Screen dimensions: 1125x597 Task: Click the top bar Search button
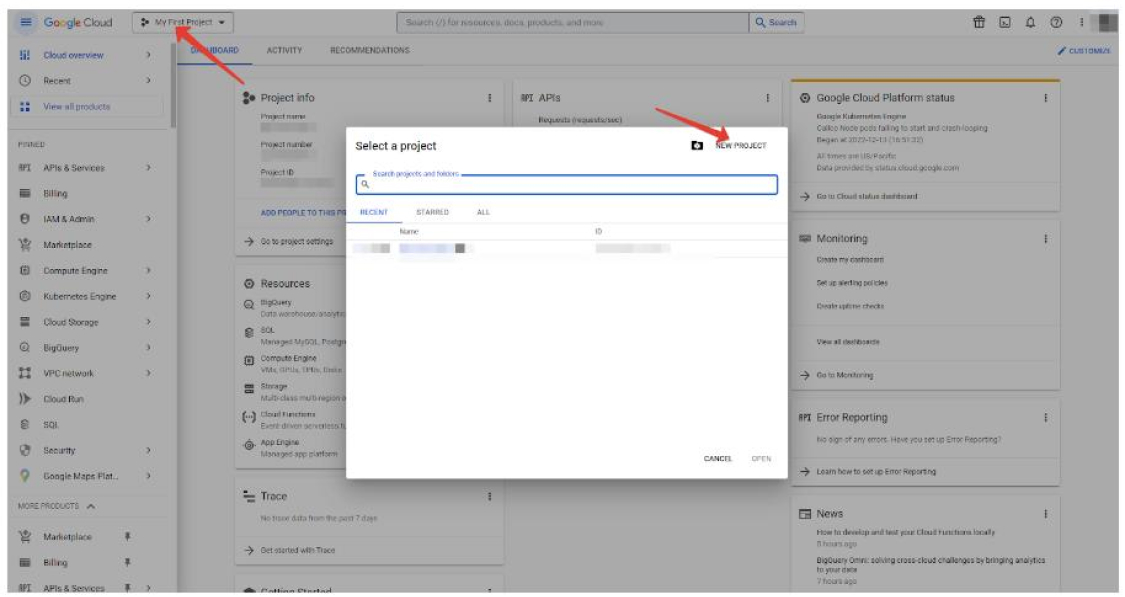776,22
